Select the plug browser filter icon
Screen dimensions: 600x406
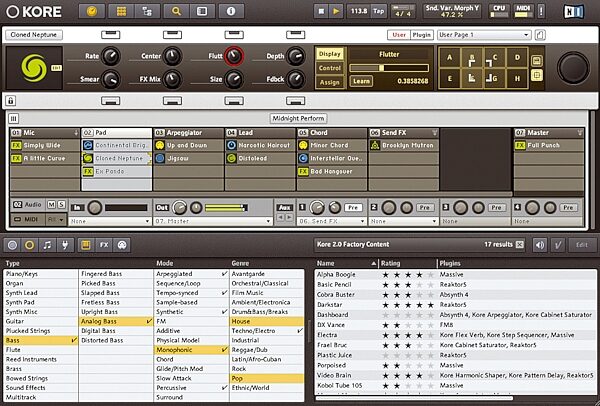click(64, 245)
